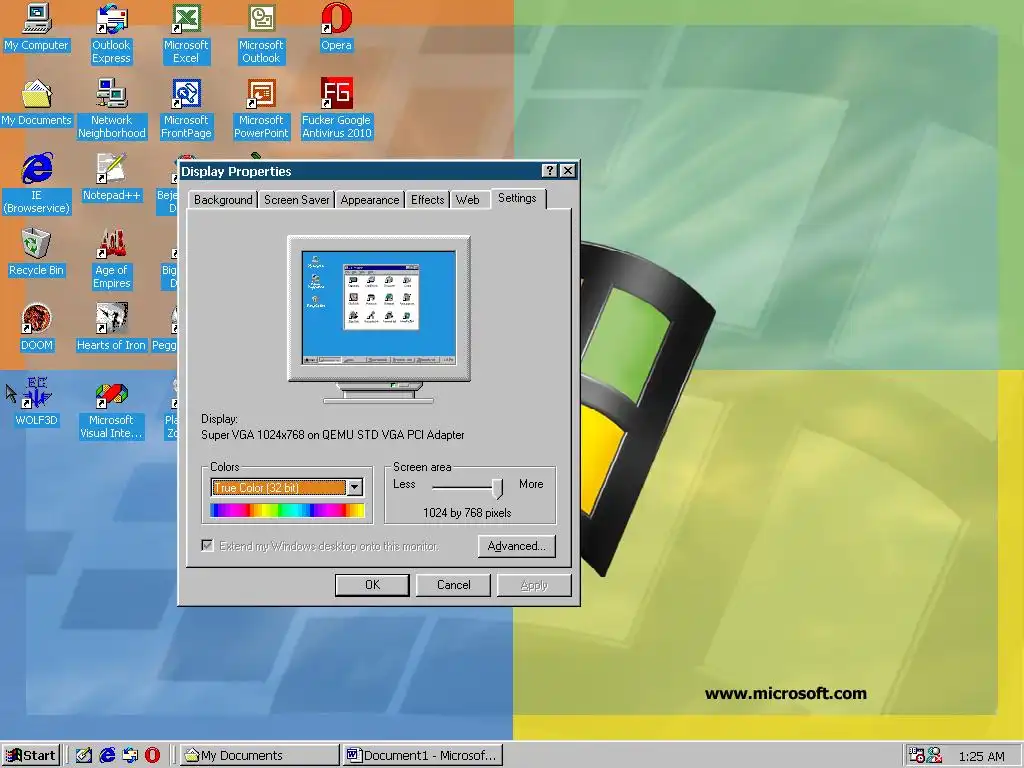Switch to the Appearance tab
Image resolution: width=1024 pixels, height=768 pixels.
point(370,200)
